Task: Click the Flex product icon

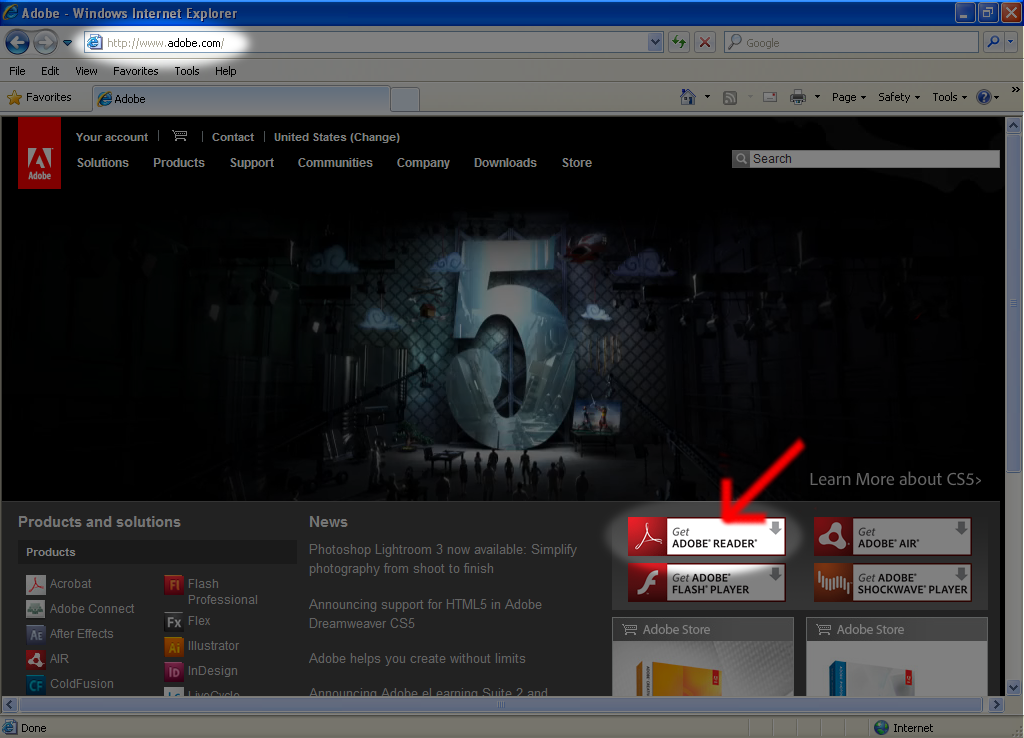Action: coord(174,622)
